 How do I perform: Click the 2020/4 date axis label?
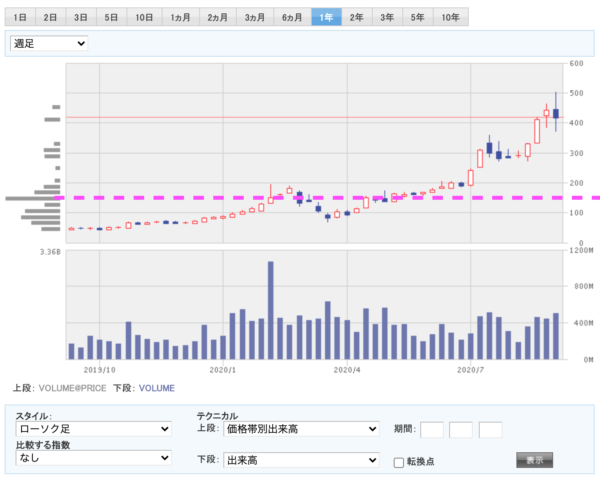(x=347, y=370)
